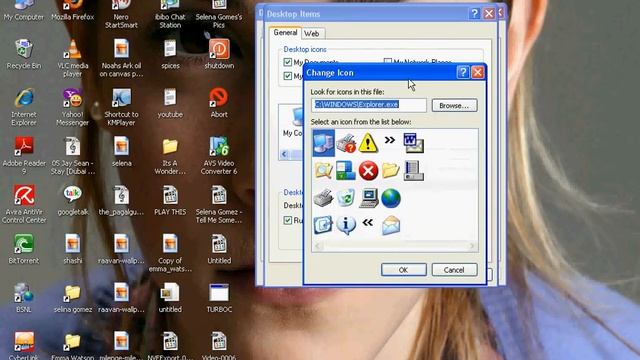Toggle the My Documents checkbox in Desktop Items
This screenshot has height=360, width=640.
[287, 62]
